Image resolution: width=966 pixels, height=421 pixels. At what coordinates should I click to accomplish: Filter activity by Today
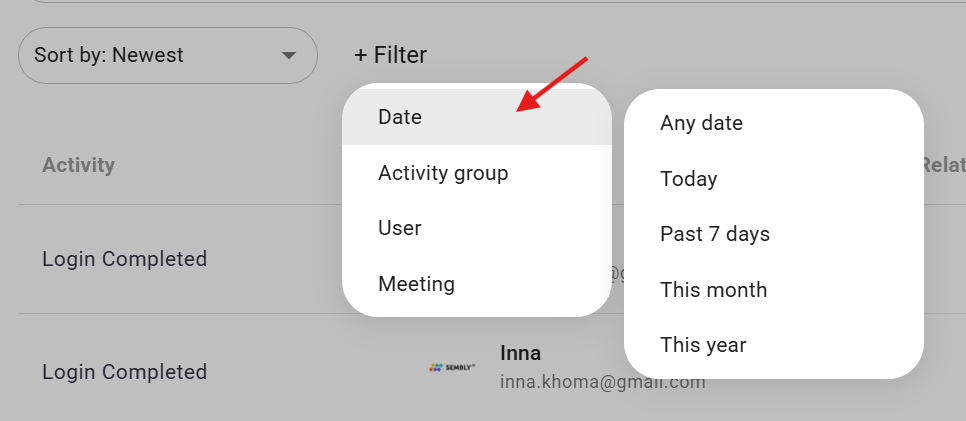coord(688,179)
